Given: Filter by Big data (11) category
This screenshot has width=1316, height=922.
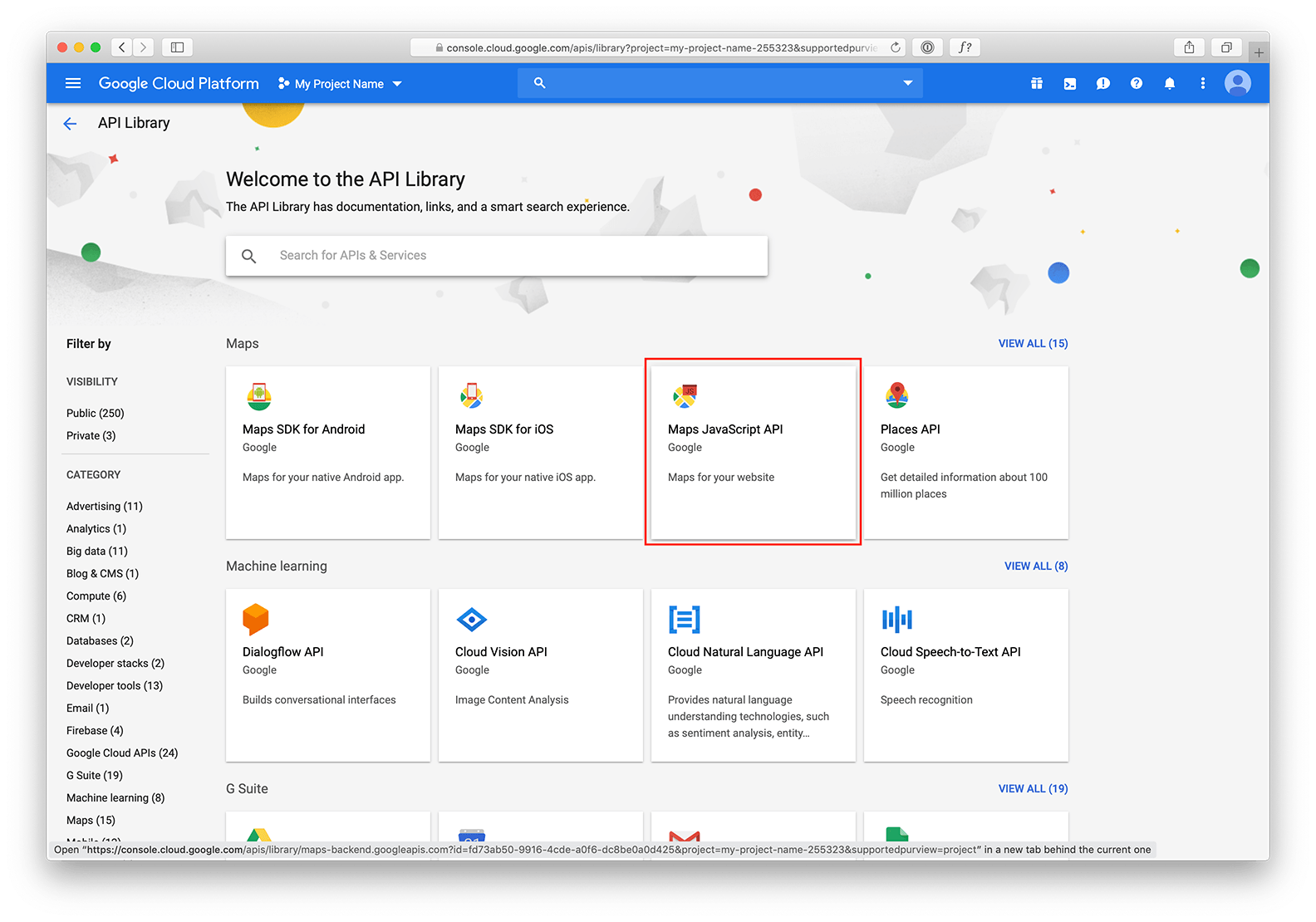Looking at the screenshot, I should click(x=97, y=551).
